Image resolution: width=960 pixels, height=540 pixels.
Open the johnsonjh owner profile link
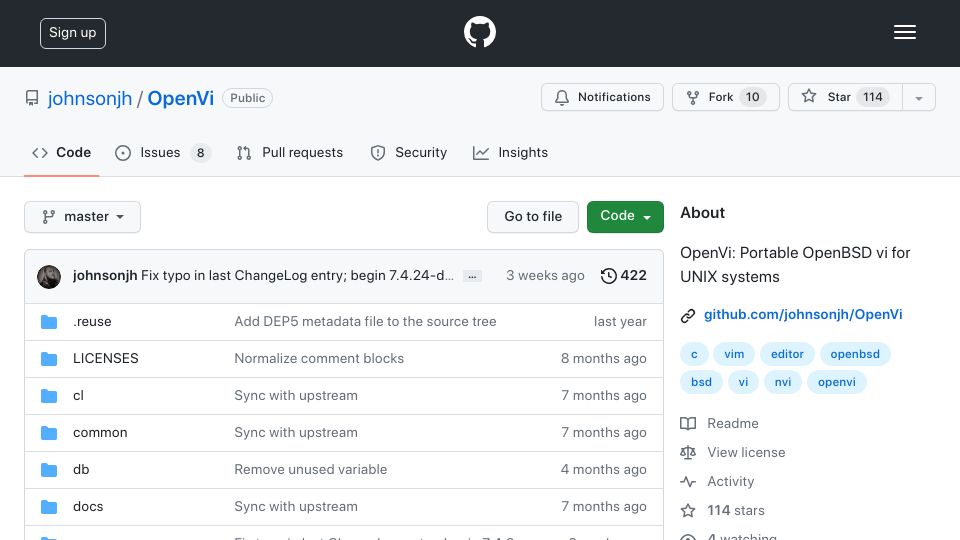pos(90,98)
